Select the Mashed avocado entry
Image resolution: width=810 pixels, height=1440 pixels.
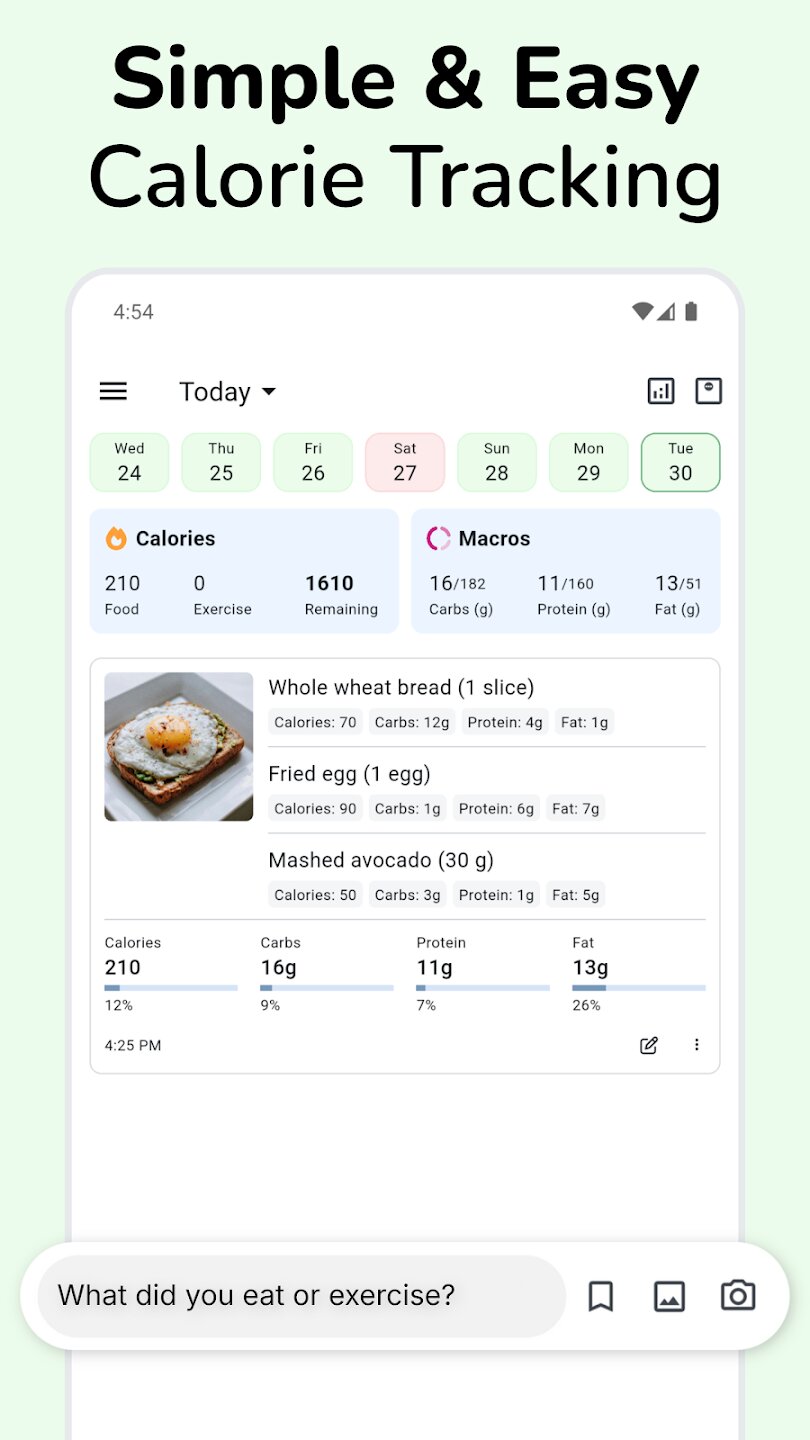pyautogui.click(x=381, y=860)
